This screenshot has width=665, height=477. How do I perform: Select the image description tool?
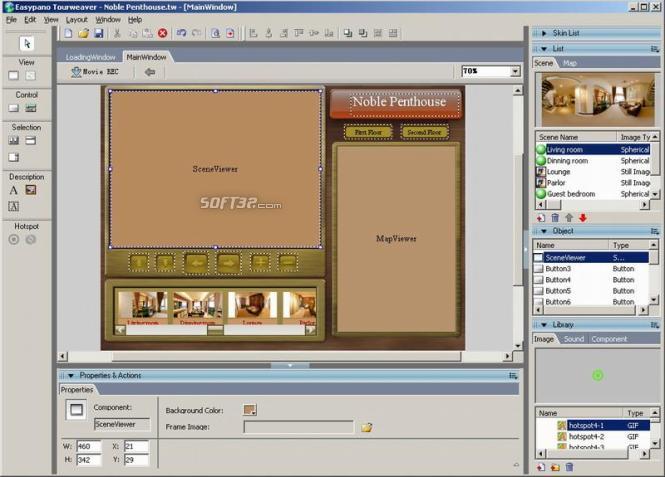coord(31,190)
